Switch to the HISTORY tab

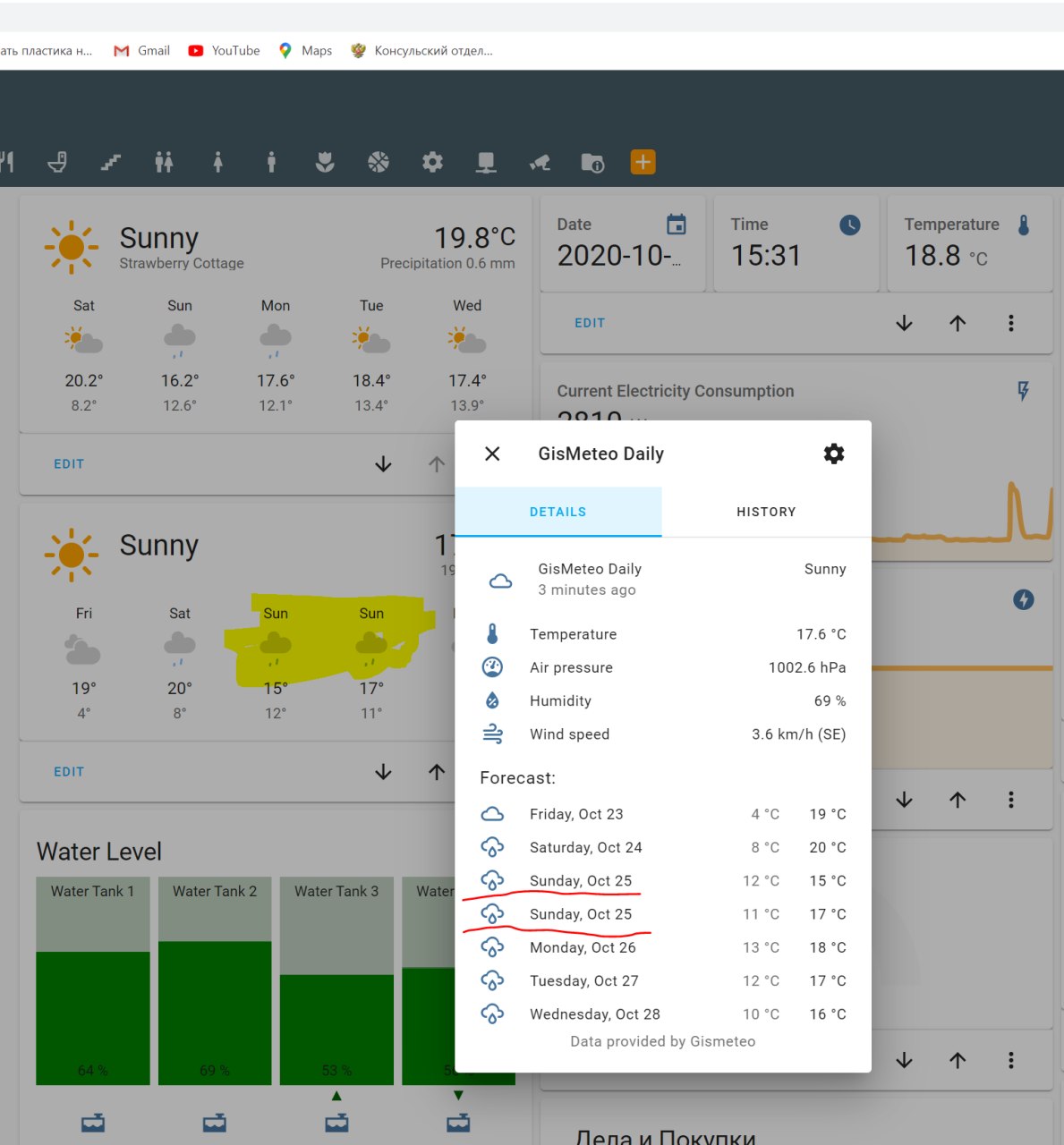pos(766,512)
